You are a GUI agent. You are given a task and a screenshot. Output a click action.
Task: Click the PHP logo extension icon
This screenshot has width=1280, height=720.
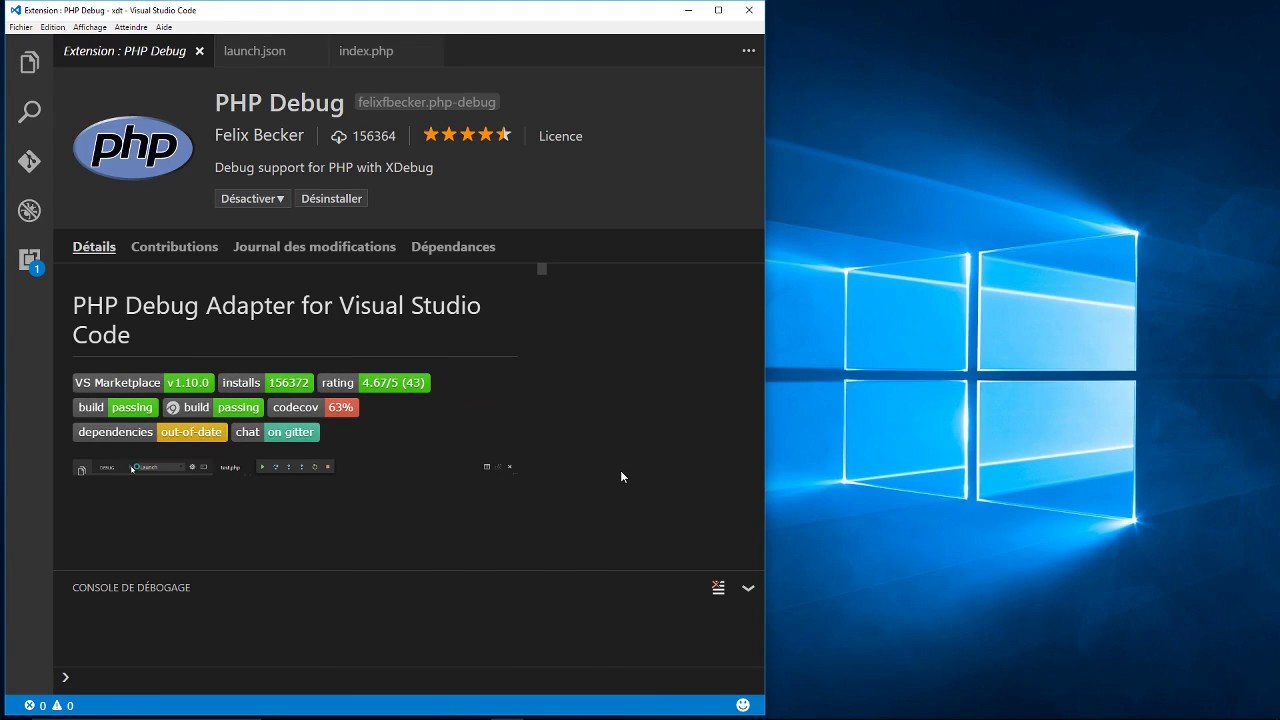[133, 148]
